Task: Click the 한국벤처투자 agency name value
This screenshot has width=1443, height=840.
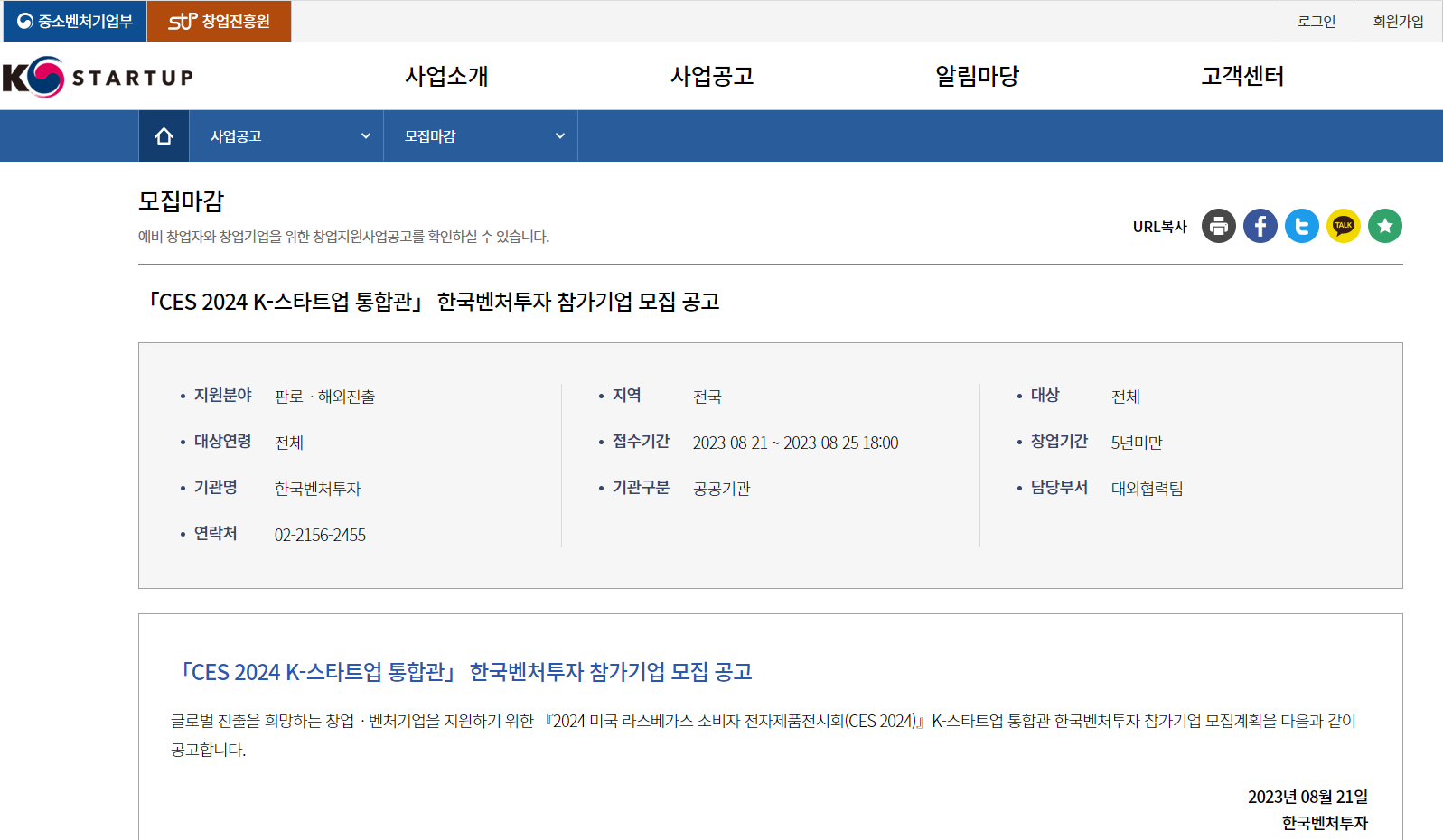Action: click(317, 489)
